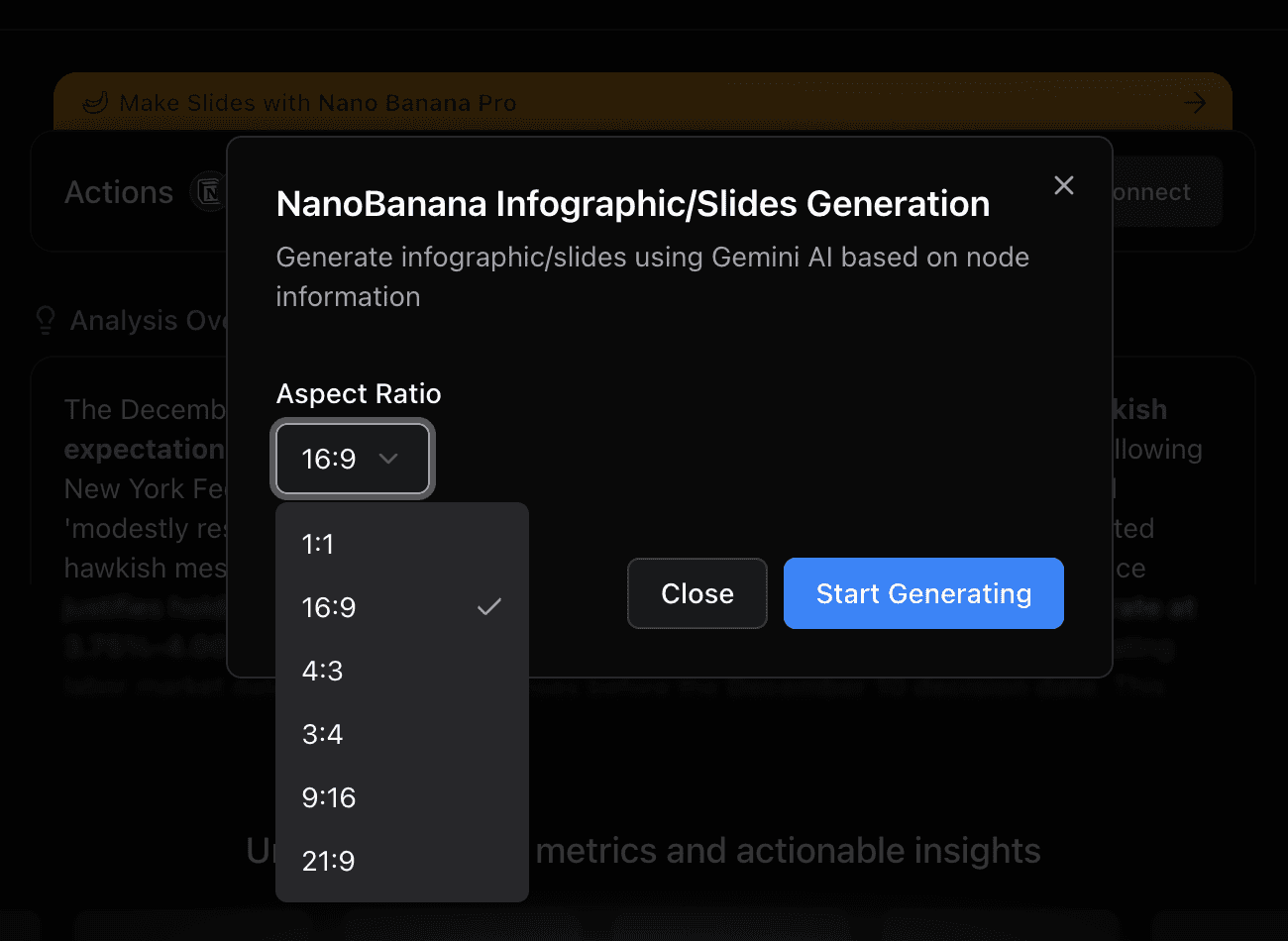
Task: Click the Notion icon beside Actions
Action: click(x=209, y=191)
